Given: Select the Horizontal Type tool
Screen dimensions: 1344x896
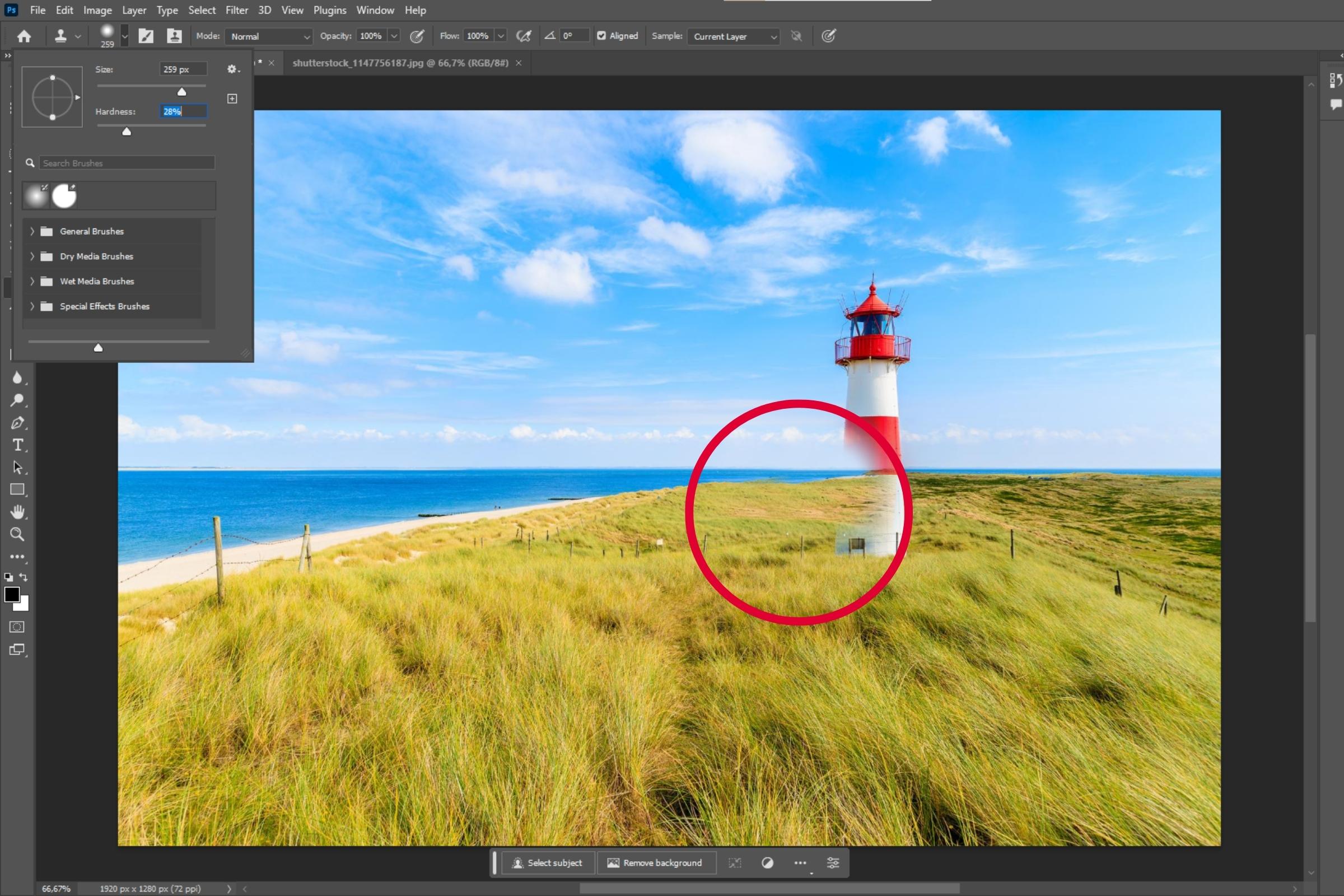Looking at the screenshot, I should (17, 445).
